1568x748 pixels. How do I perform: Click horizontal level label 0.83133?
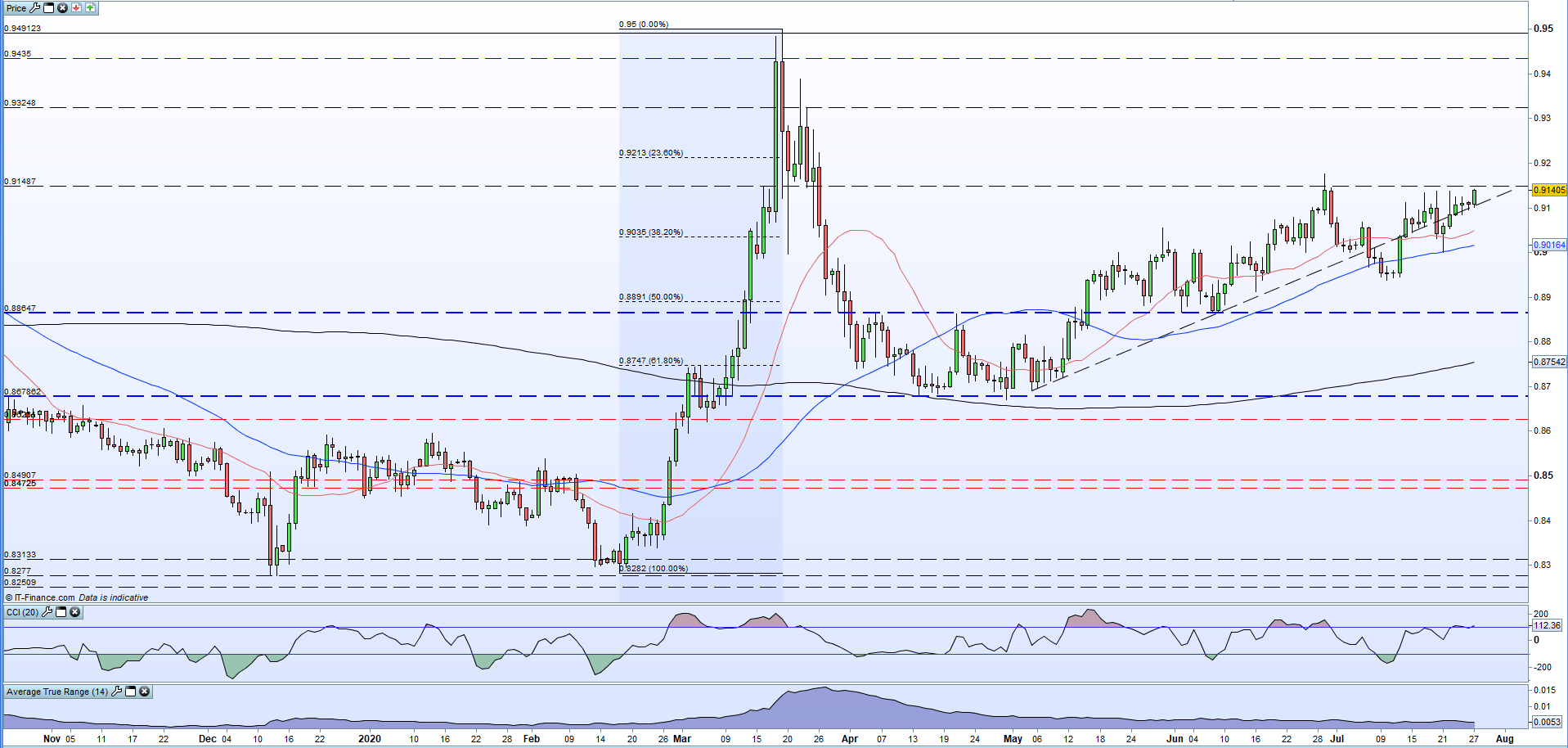20,555
